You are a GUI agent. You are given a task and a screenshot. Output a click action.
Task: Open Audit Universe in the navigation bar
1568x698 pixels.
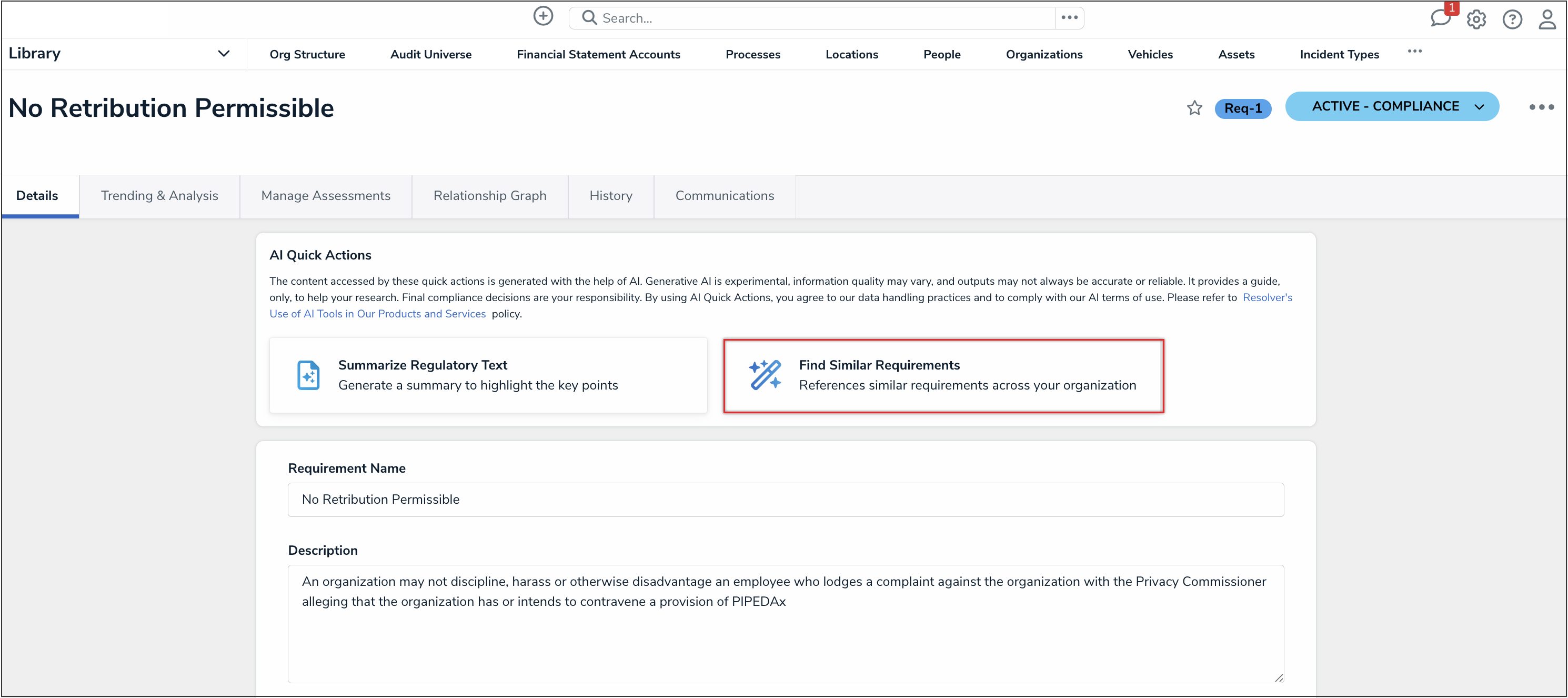click(x=430, y=54)
